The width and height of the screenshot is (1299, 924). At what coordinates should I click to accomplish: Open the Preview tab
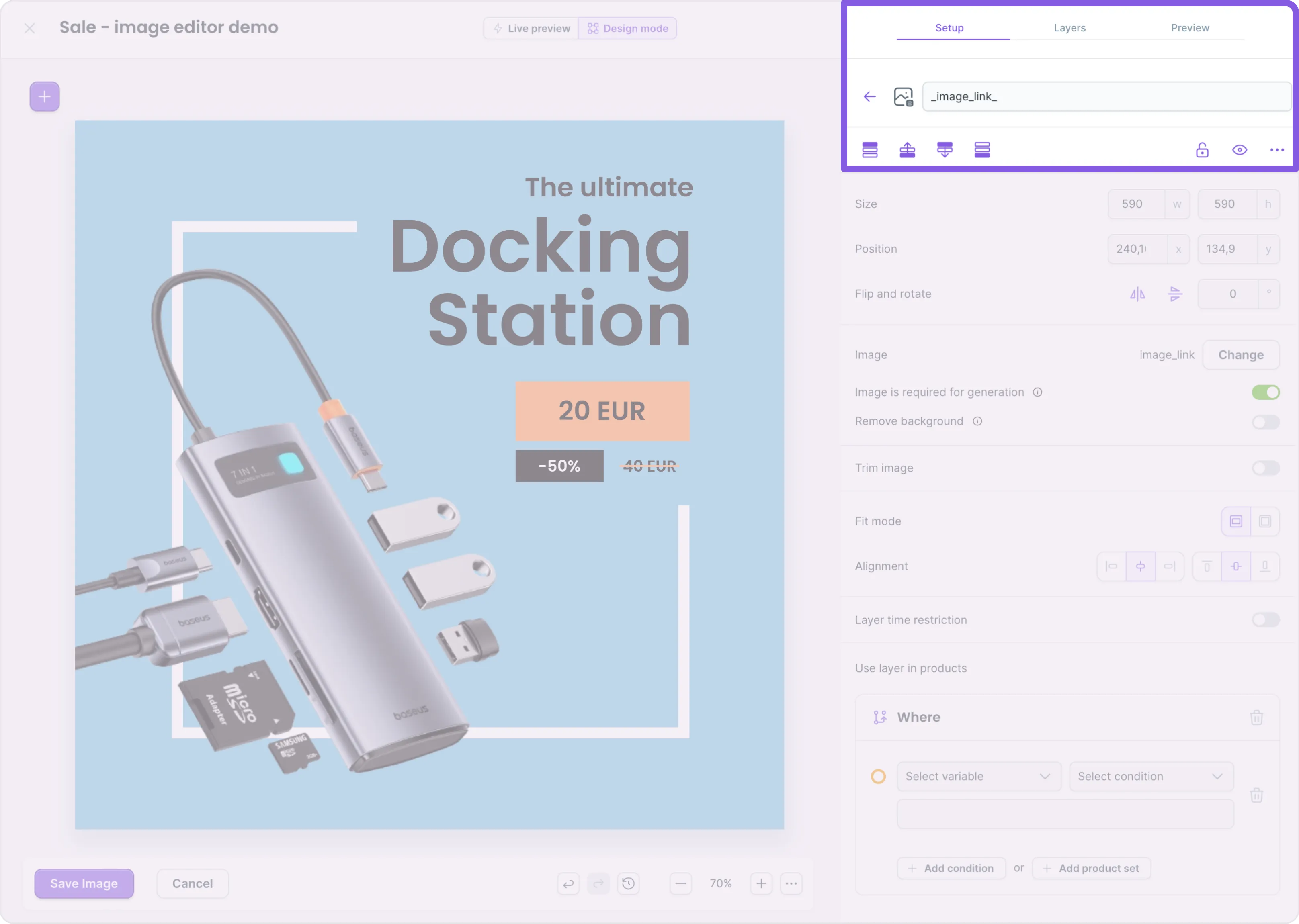pos(1190,28)
